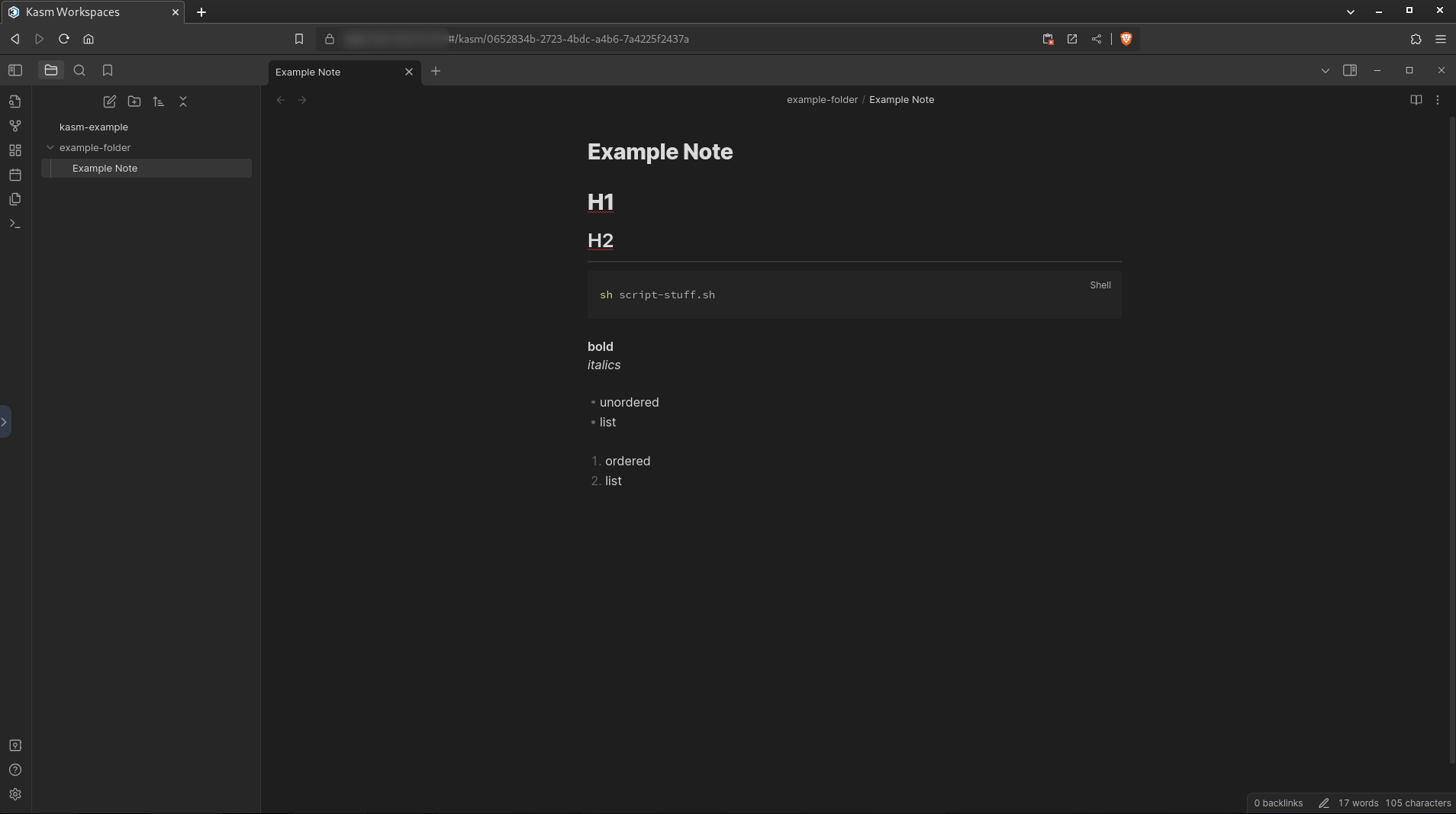Open Obsidian settings gear icon

click(15, 794)
